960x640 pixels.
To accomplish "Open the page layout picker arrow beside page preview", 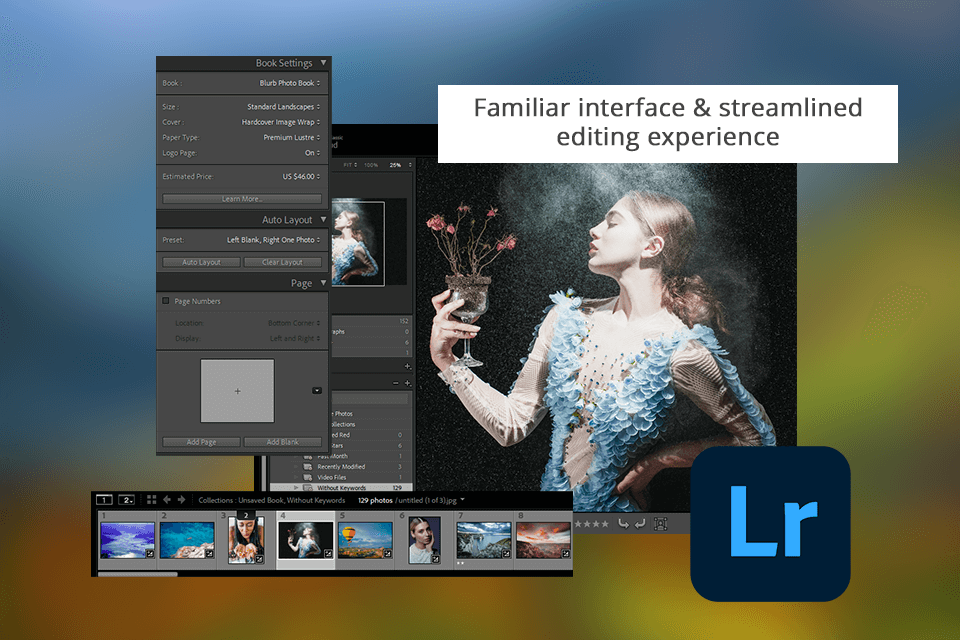I will point(317,391).
